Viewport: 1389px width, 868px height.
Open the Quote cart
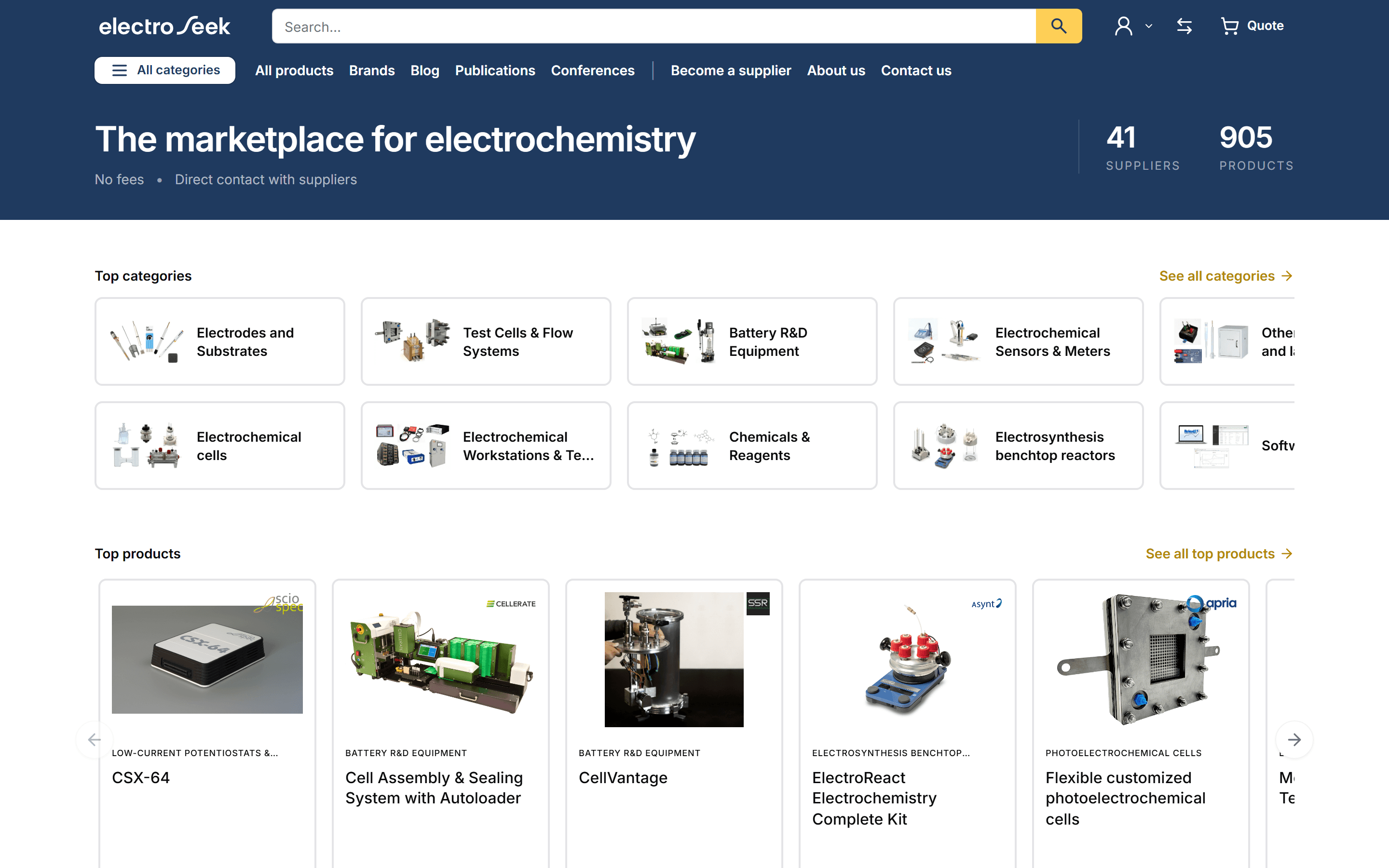click(1253, 26)
